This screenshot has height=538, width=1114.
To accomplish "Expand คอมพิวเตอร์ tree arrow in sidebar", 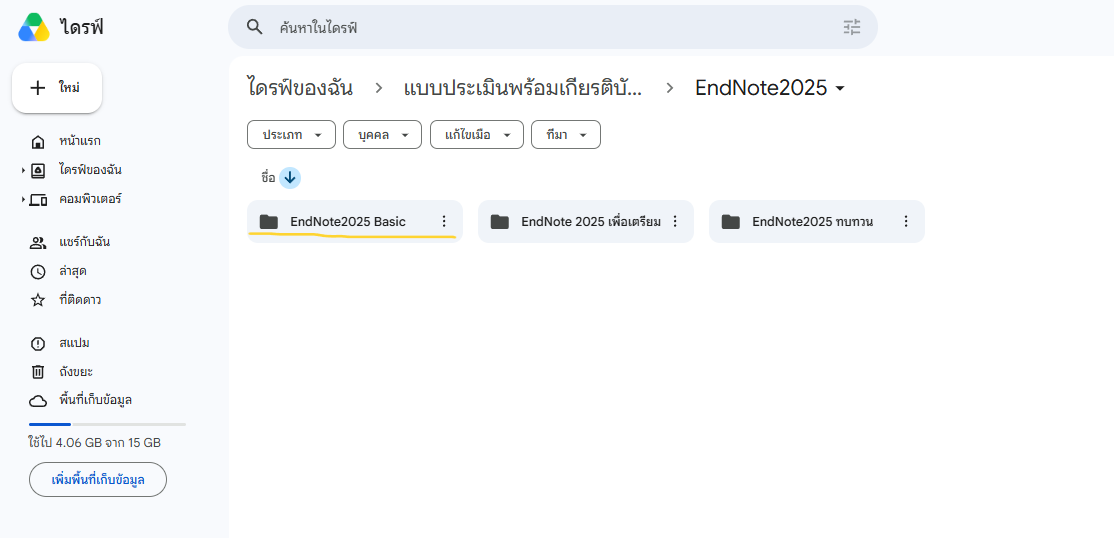I will (23, 200).
